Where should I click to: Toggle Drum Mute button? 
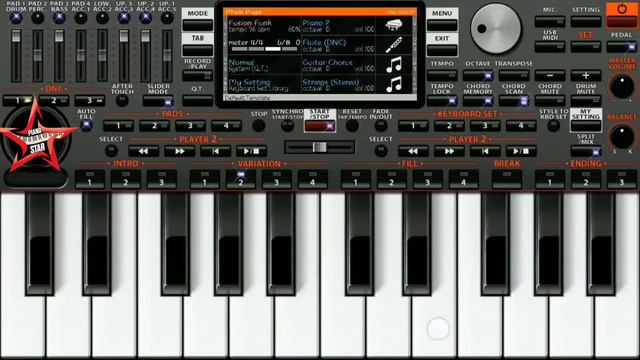(x=586, y=100)
